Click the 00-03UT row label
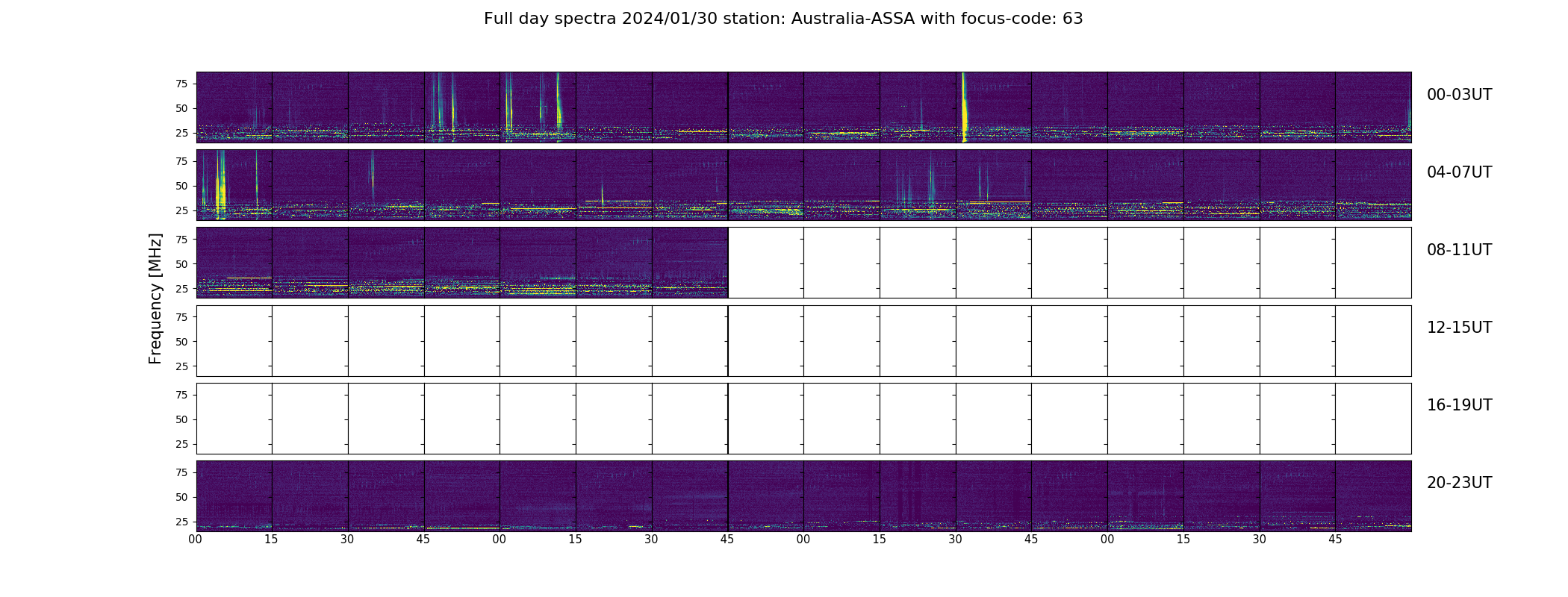Viewport: 1568px width, 597px height. click(x=1459, y=95)
